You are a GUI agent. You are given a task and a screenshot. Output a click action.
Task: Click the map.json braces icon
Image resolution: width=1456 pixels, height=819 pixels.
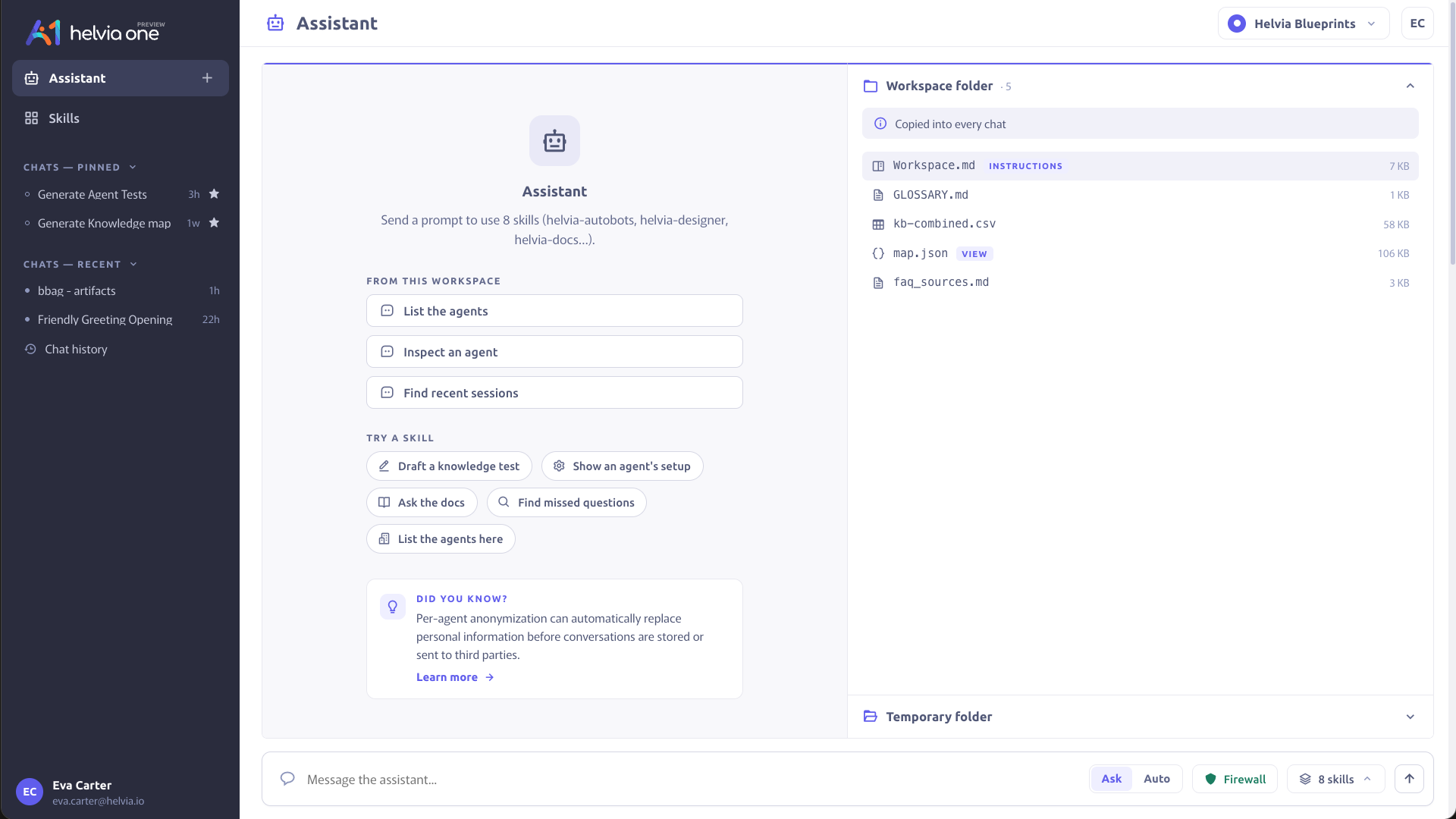click(878, 253)
